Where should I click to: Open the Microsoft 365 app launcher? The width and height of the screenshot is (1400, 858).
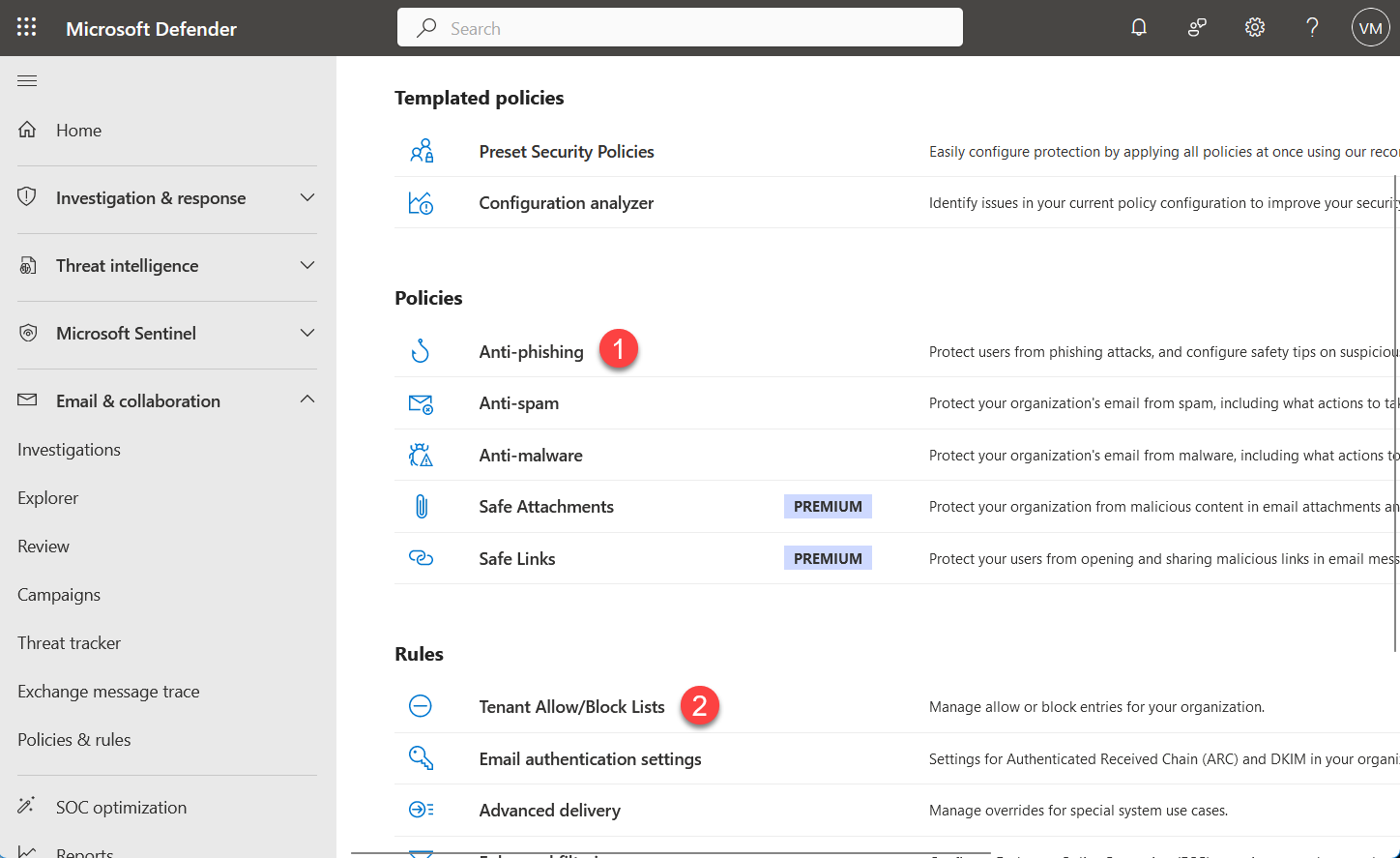coord(26,26)
